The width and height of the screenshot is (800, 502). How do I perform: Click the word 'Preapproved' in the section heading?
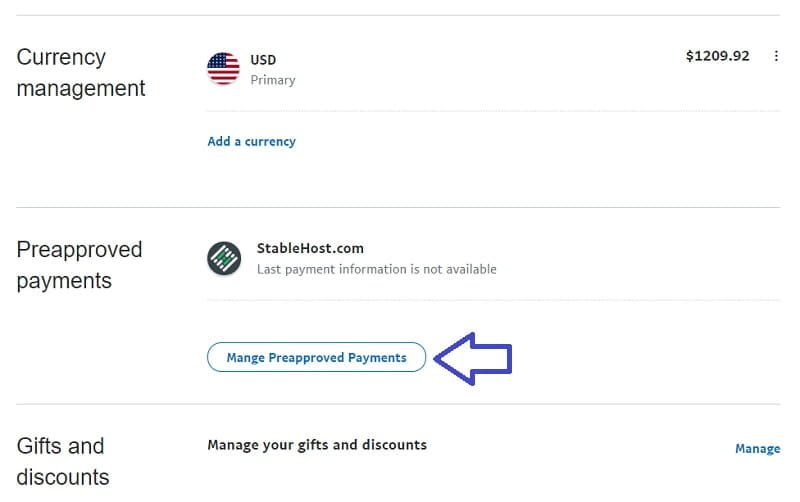coord(80,250)
